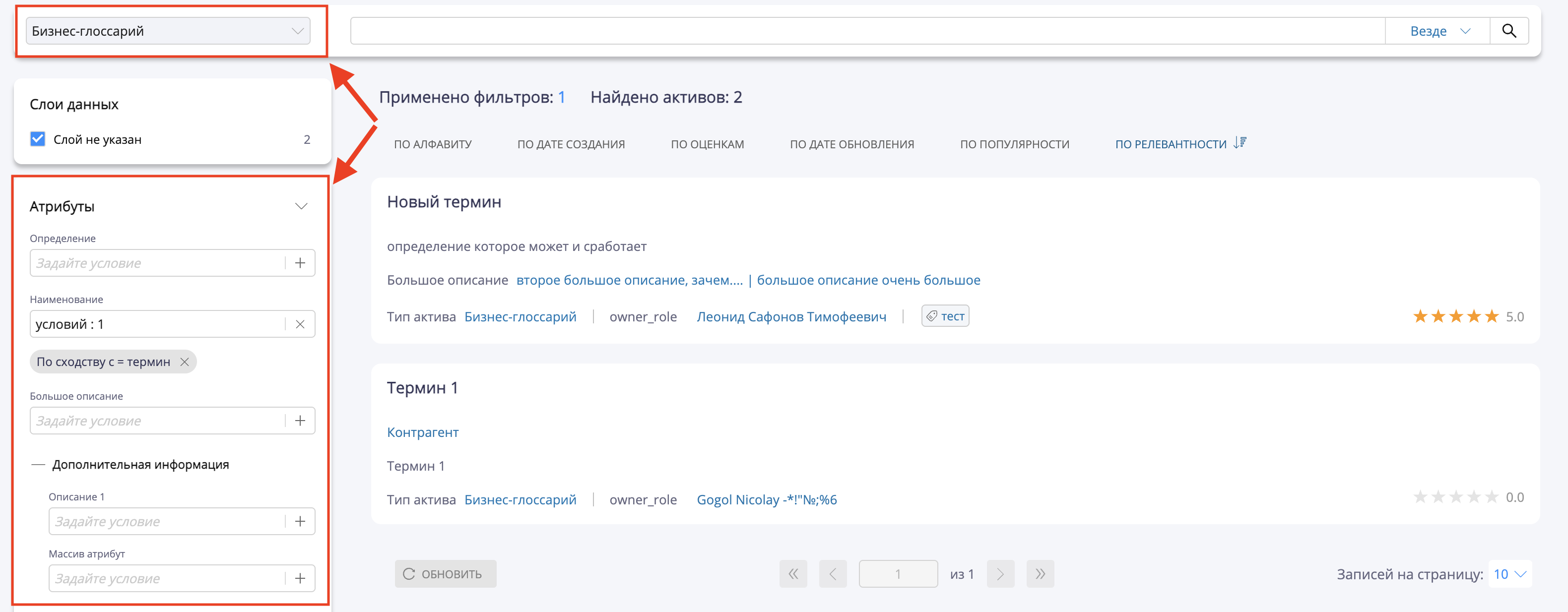
Task: Open the Бизнес-глоссарий dropdown
Action: tap(168, 31)
